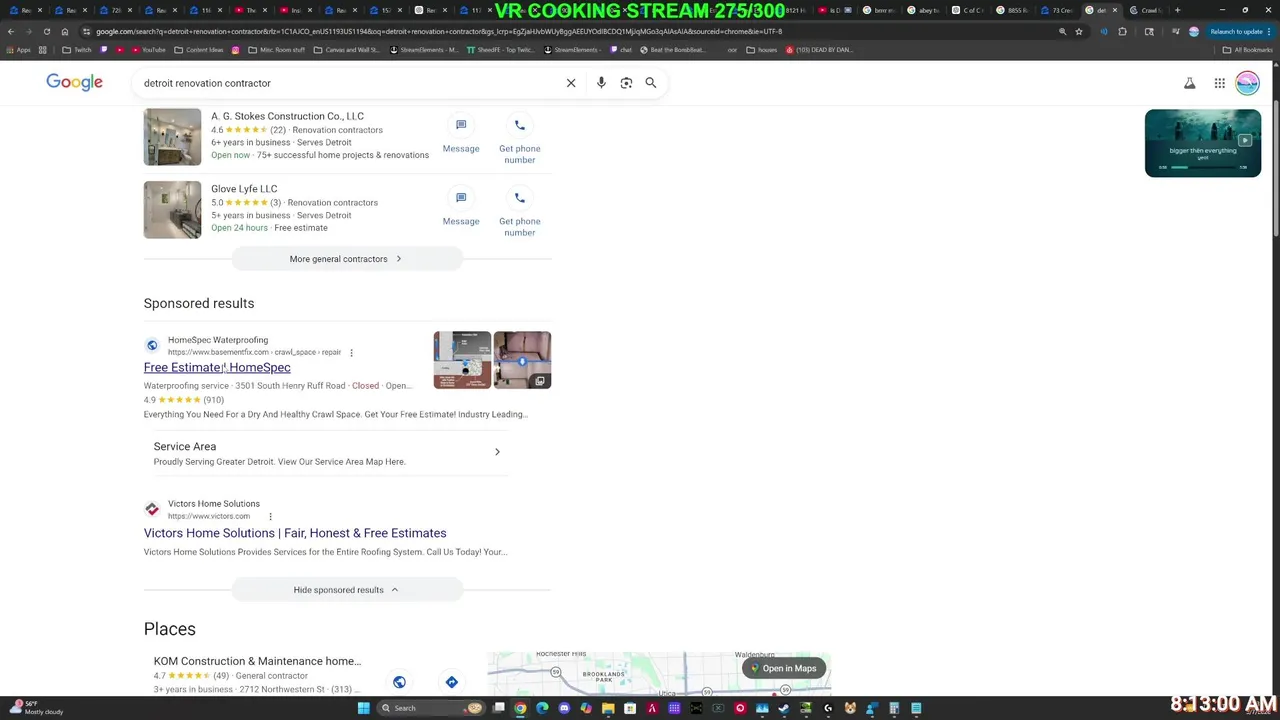Open Google Lens image search icon
Image resolution: width=1280 pixels, height=720 pixels.
(626, 83)
